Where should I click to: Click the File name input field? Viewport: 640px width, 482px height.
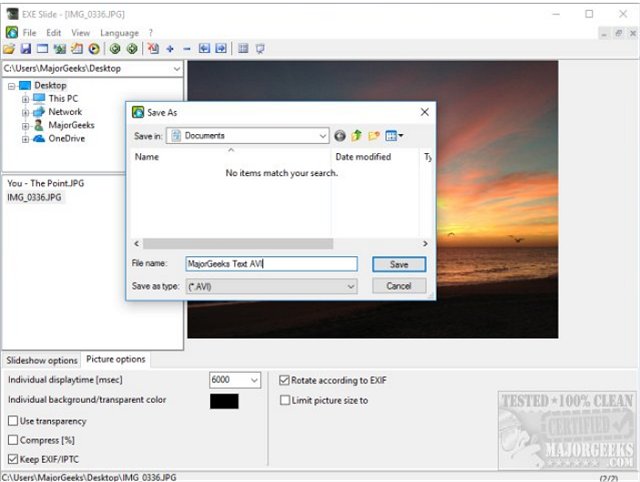click(x=271, y=264)
